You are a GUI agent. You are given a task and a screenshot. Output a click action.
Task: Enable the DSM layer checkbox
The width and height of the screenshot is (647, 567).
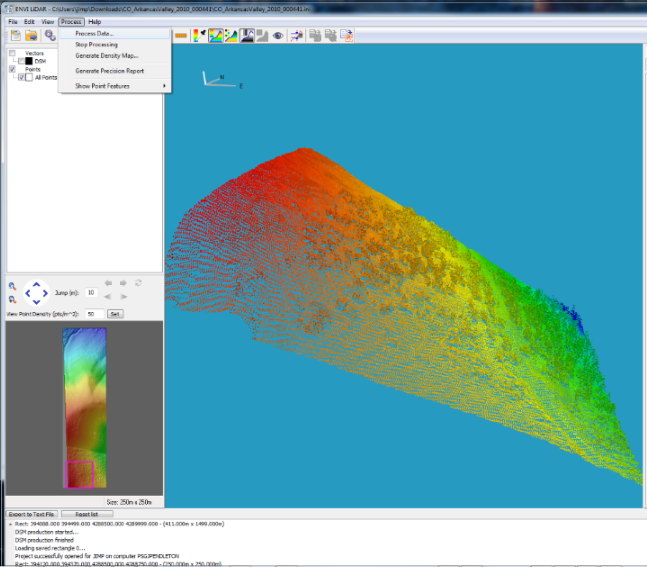(x=20, y=61)
